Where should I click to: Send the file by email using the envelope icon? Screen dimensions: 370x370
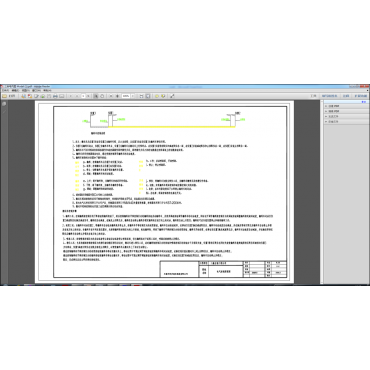62,96
